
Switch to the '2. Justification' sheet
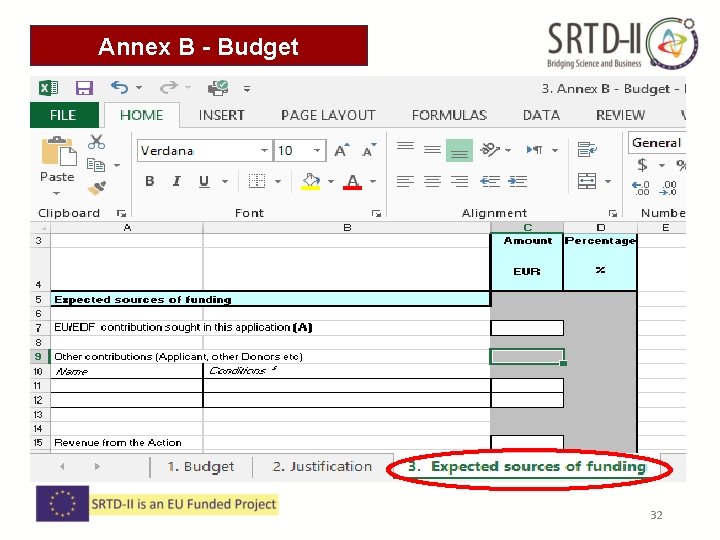tap(322, 467)
